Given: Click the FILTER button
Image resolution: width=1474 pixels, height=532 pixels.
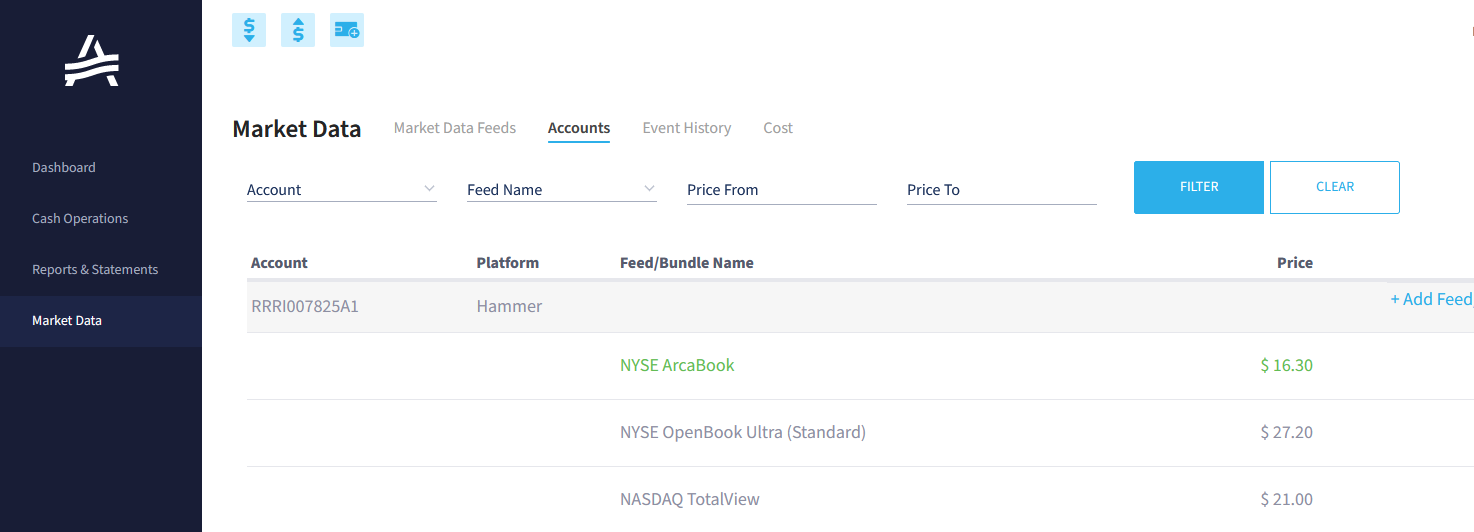Looking at the screenshot, I should pyautogui.click(x=1199, y=187).
